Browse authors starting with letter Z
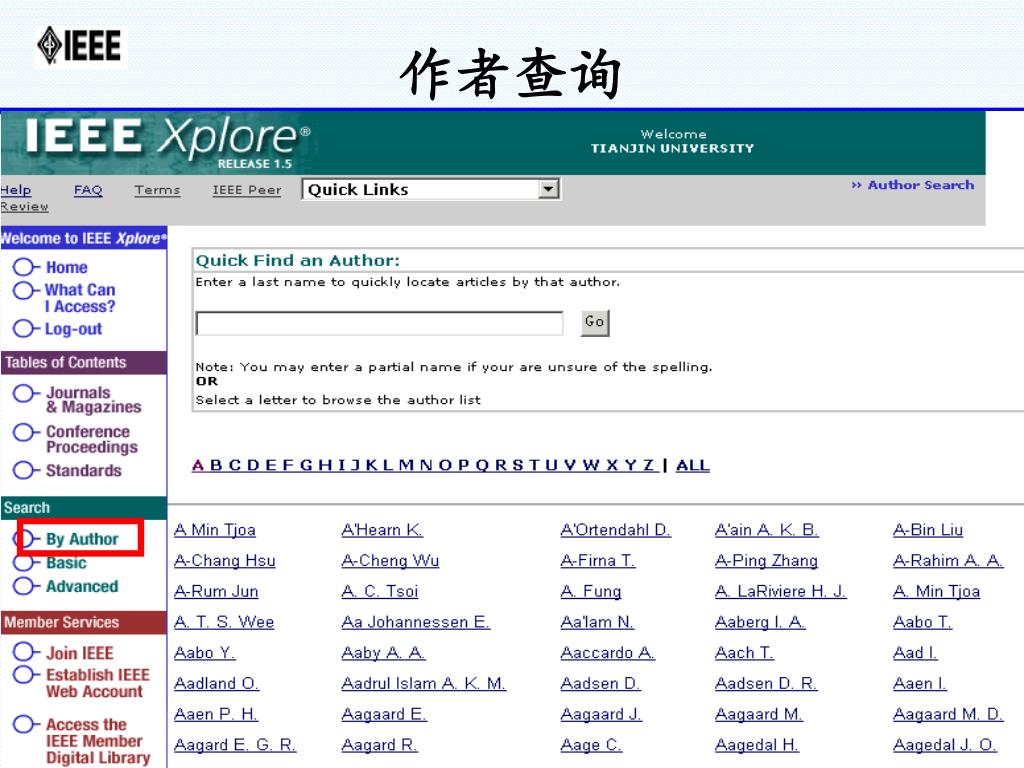The height and width of the screenshot is (768, 1024). click(x=649, y=466)
